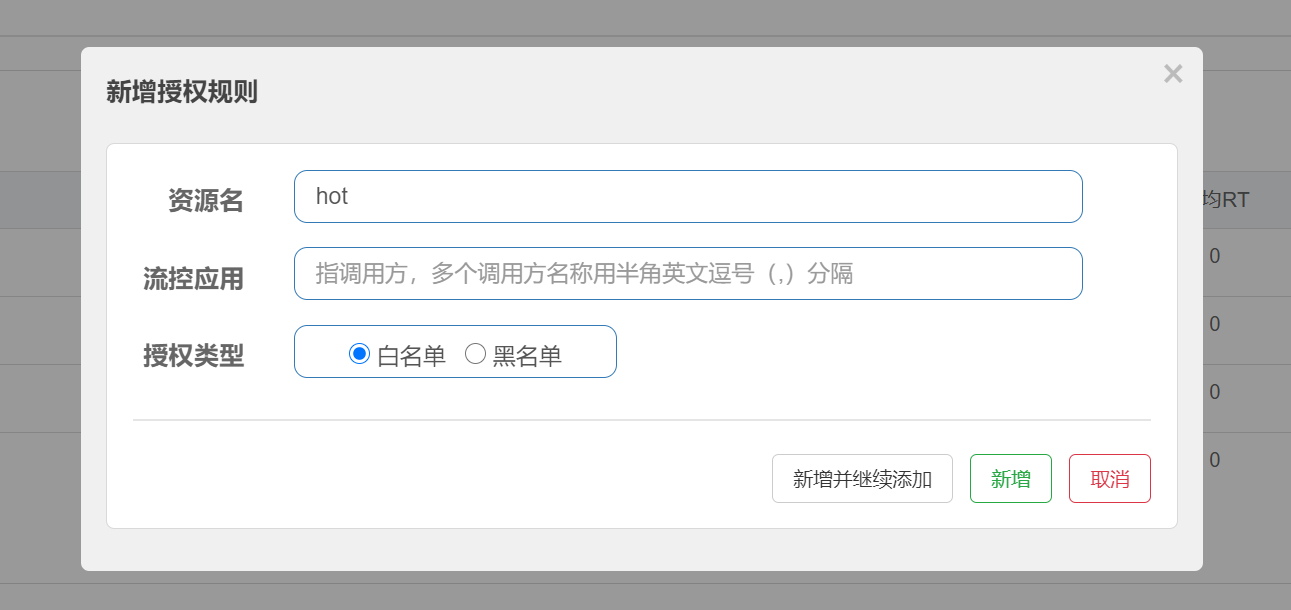
Task: Close the 新增授权规则 dialog with X
Action: coord(1173,74)
